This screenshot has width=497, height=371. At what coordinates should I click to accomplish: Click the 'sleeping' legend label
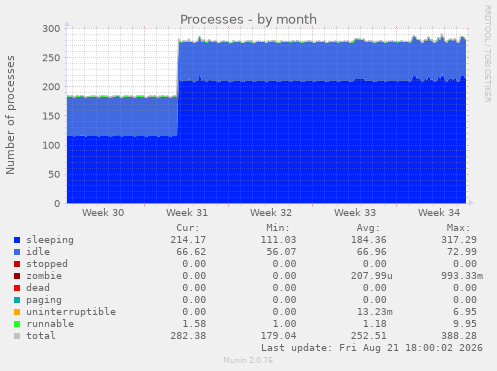click(50, 240)
